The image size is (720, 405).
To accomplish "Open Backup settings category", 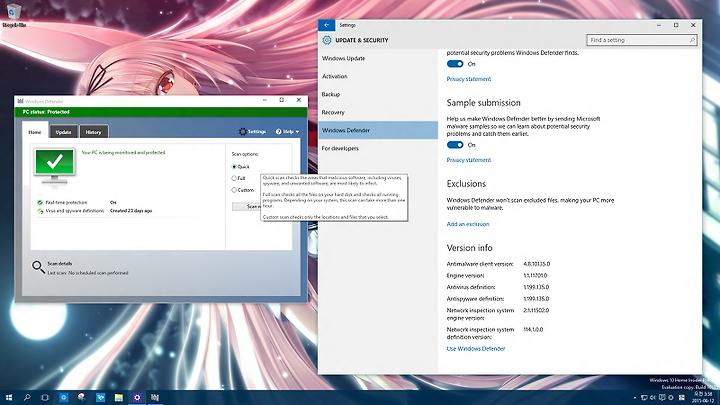I will click(378, 94).
